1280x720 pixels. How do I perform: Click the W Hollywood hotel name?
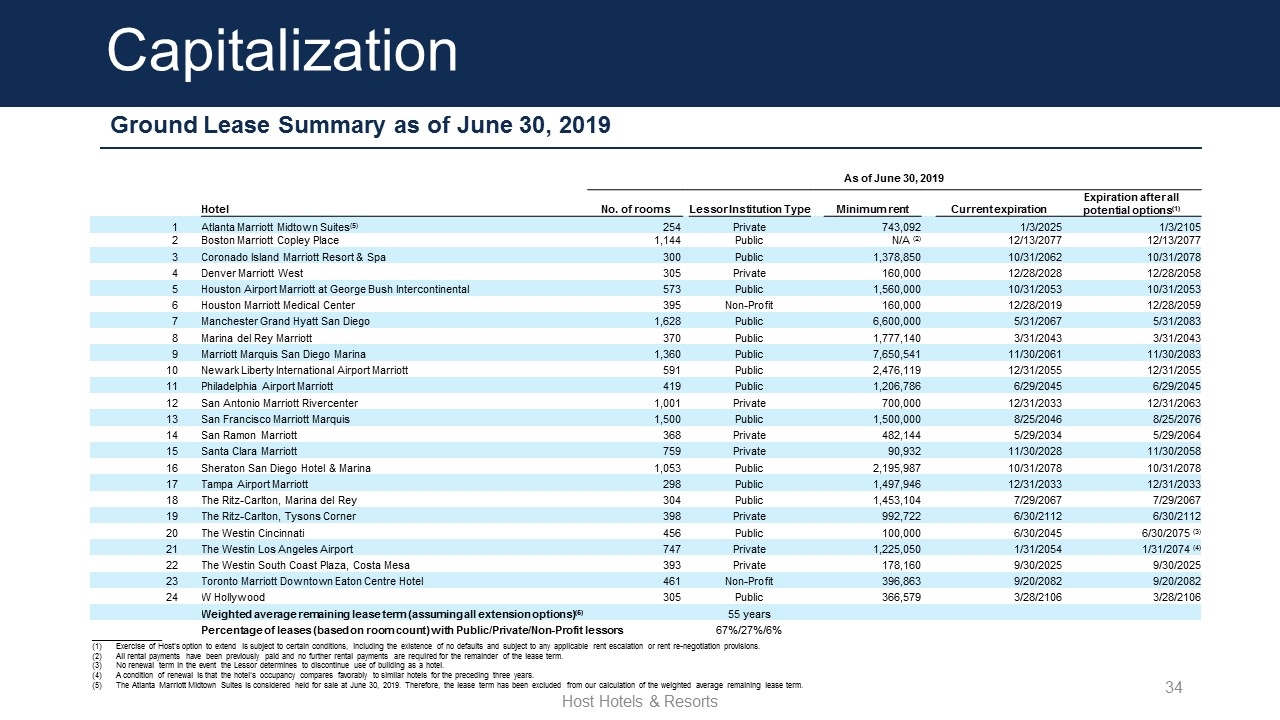[x=233, y=598]
